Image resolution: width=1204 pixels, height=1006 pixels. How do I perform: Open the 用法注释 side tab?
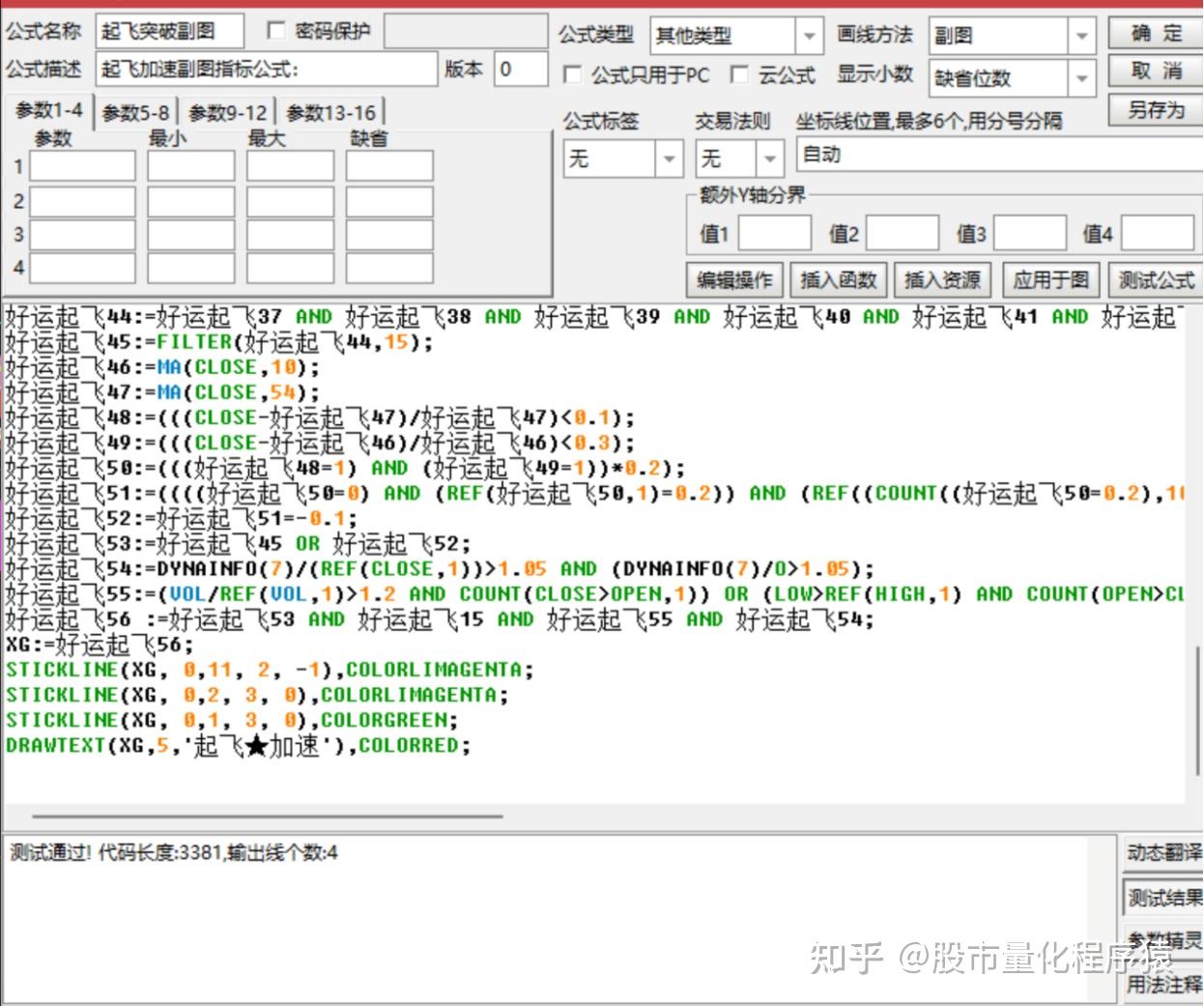[1163, 984]
